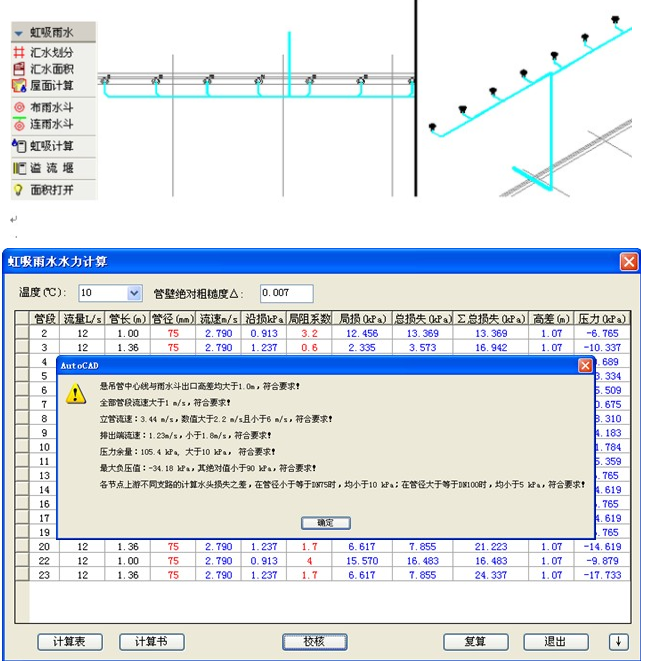Click the 布雨水斗 target icon
The width and height of the screenshot is (646, 662).
pos(19,107)
